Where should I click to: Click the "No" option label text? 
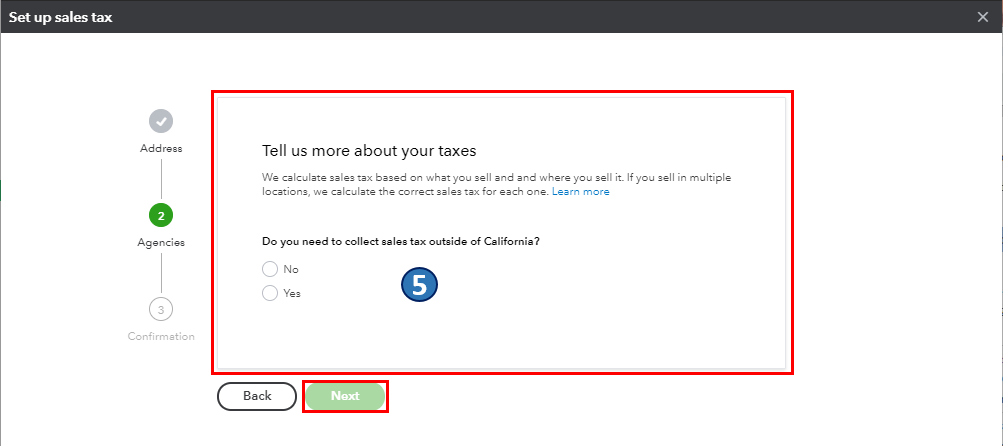(x=291, y=269)
